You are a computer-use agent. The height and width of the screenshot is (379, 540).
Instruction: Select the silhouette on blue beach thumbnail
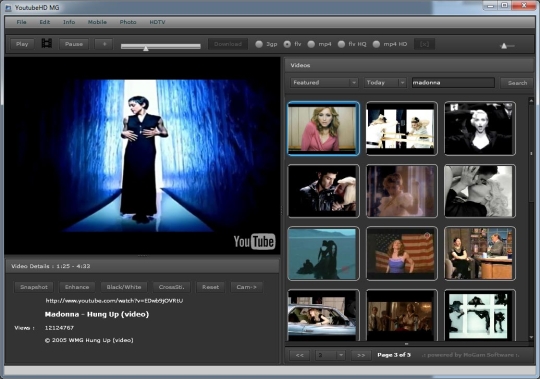coord(323,253)
